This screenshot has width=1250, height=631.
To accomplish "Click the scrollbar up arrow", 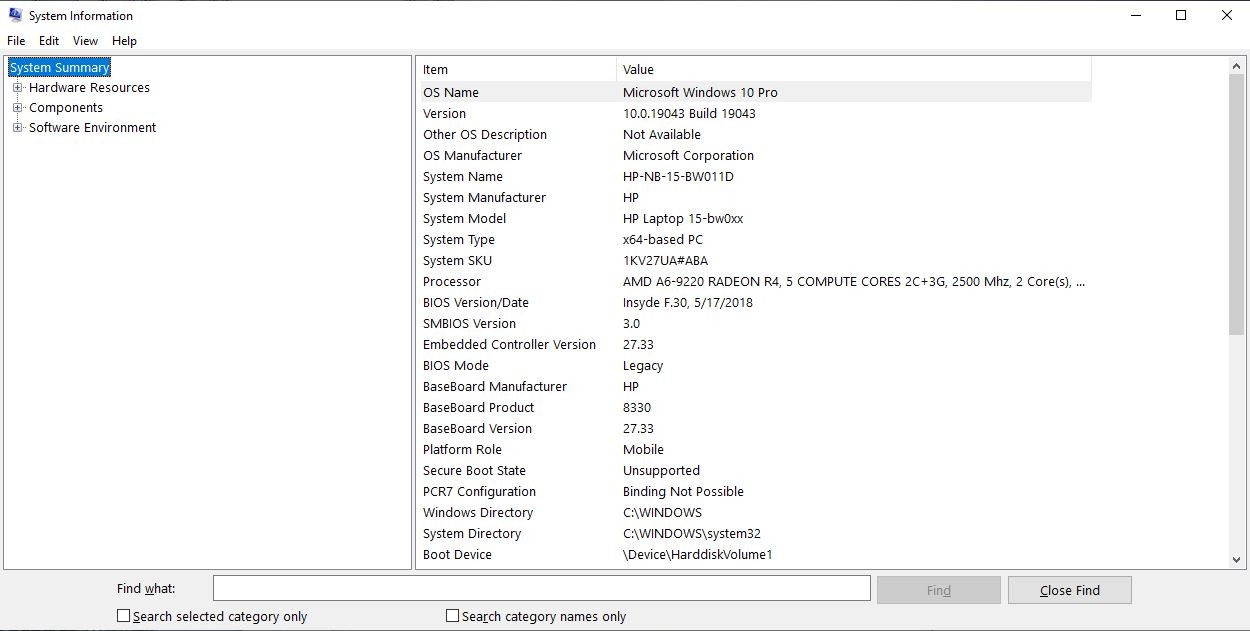I will click(x=1236, y=66).
